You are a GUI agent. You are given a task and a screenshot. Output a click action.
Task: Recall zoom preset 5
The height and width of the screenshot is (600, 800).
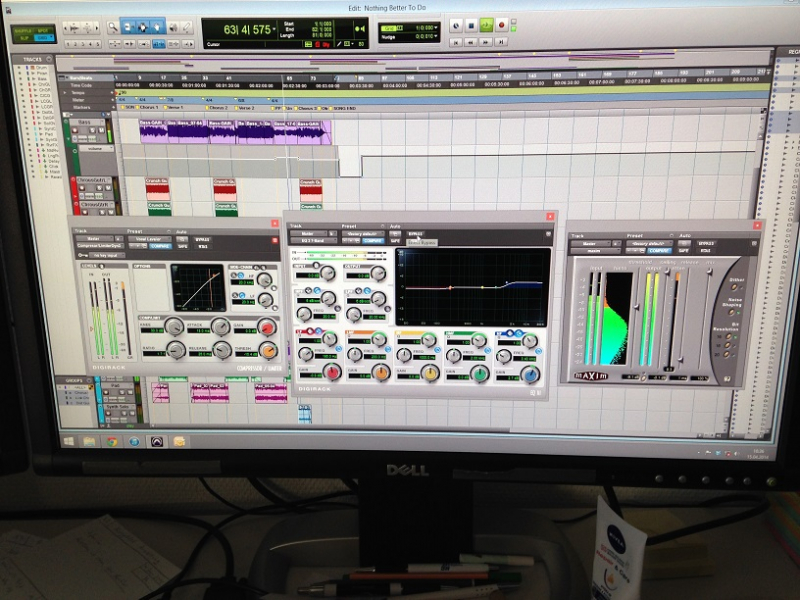point(97,44)
